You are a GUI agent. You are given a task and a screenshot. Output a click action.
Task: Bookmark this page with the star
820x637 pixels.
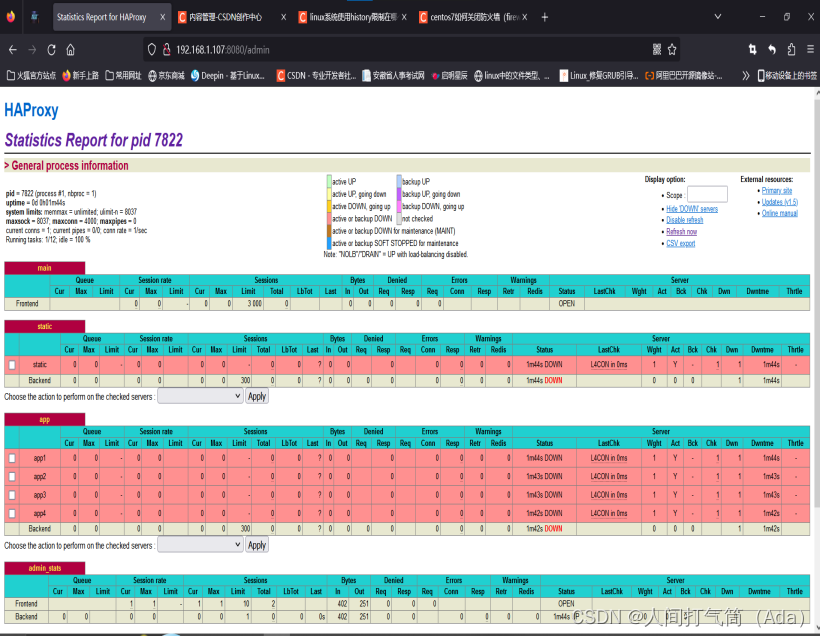coord(672,50)
